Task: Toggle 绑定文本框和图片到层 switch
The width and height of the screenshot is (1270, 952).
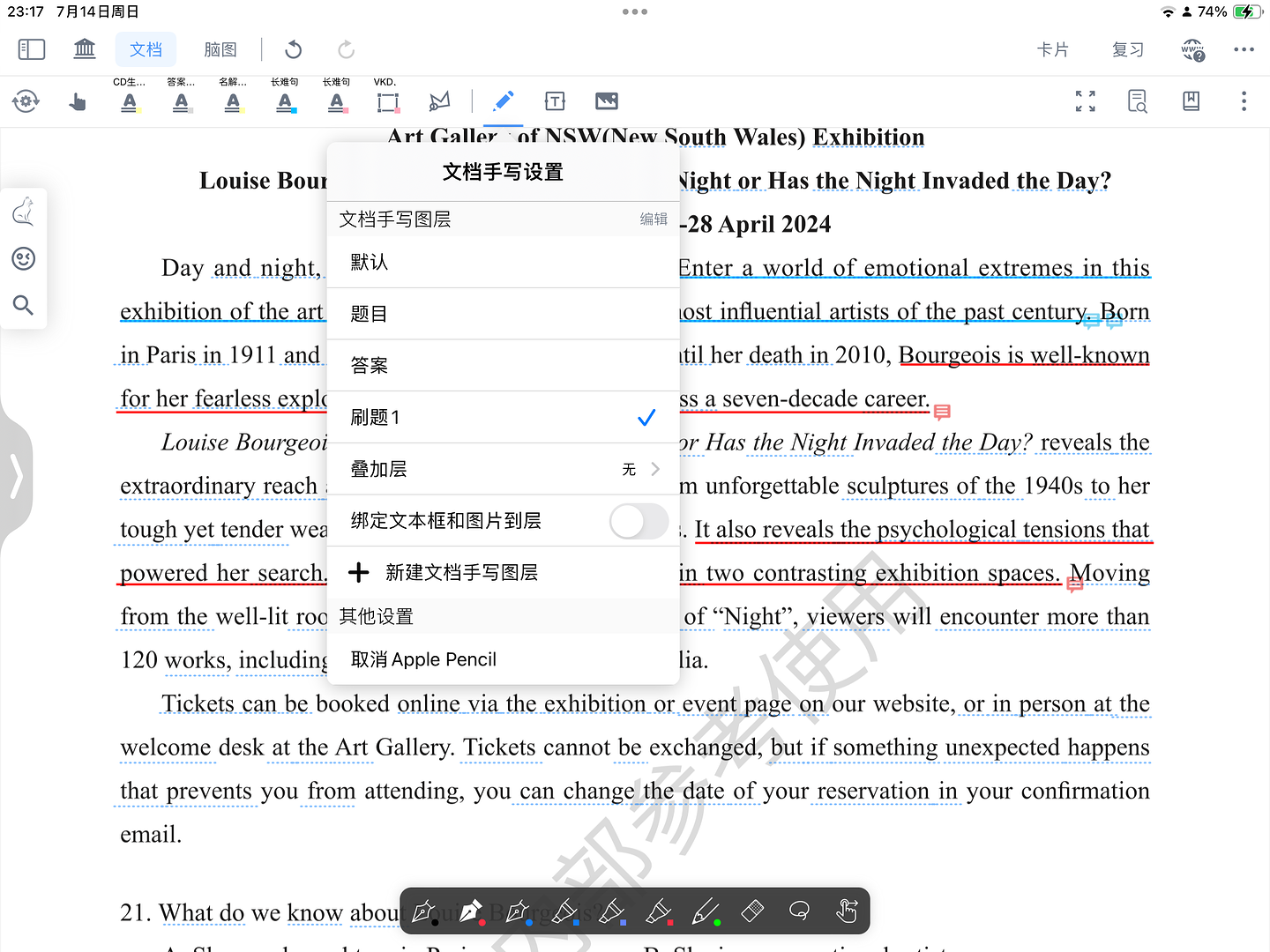Action: (x=639, y=521)
